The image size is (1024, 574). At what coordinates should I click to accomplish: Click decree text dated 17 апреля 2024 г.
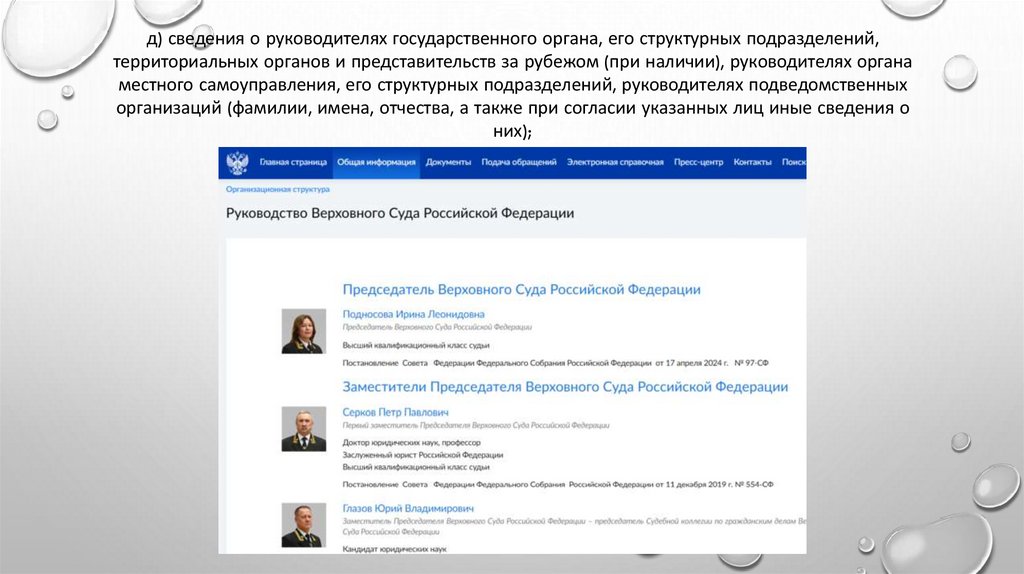[x=555, y=362]
